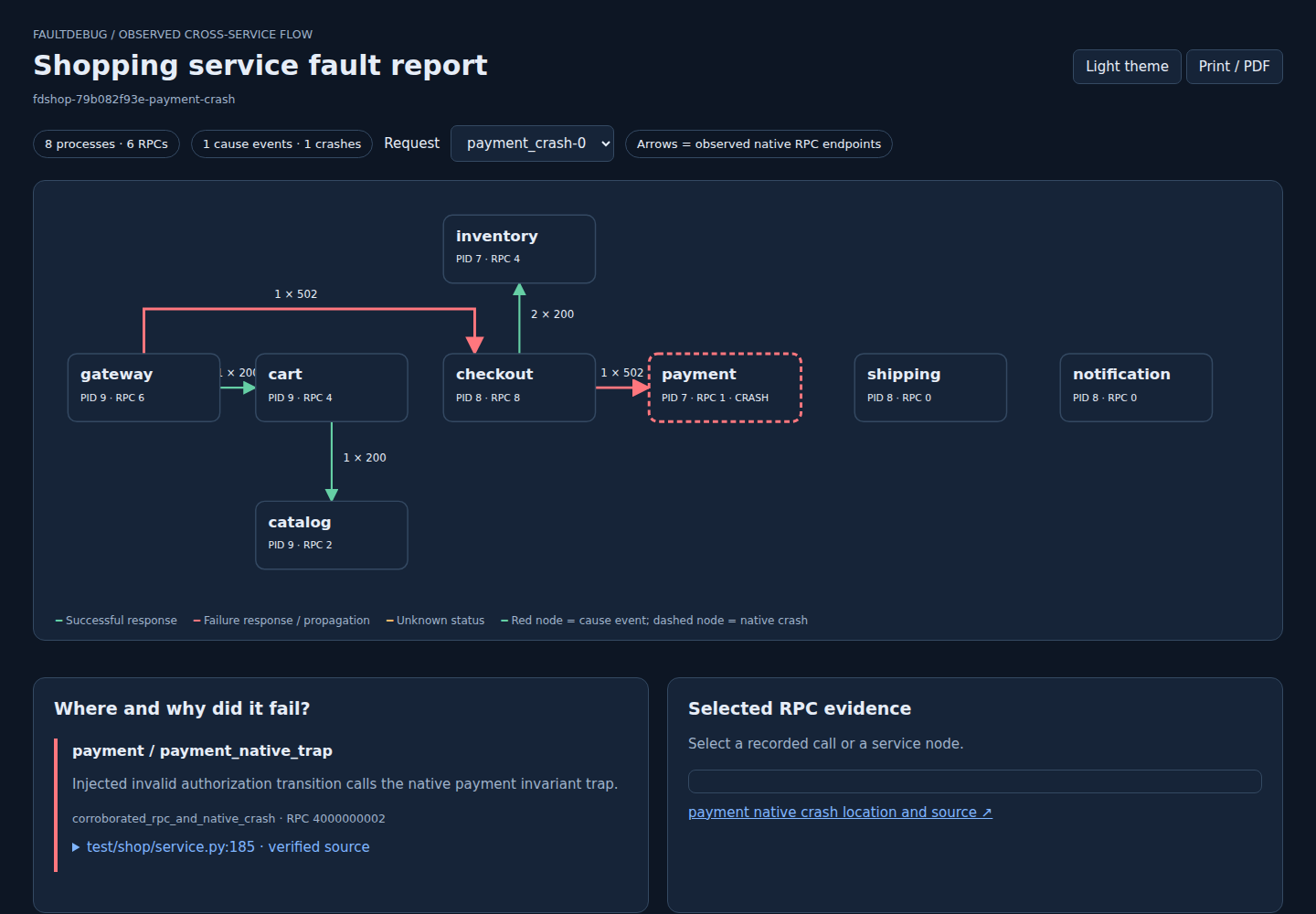Click the fdshop-79b082f93e-payment-crash identifier

click(134, 100)
